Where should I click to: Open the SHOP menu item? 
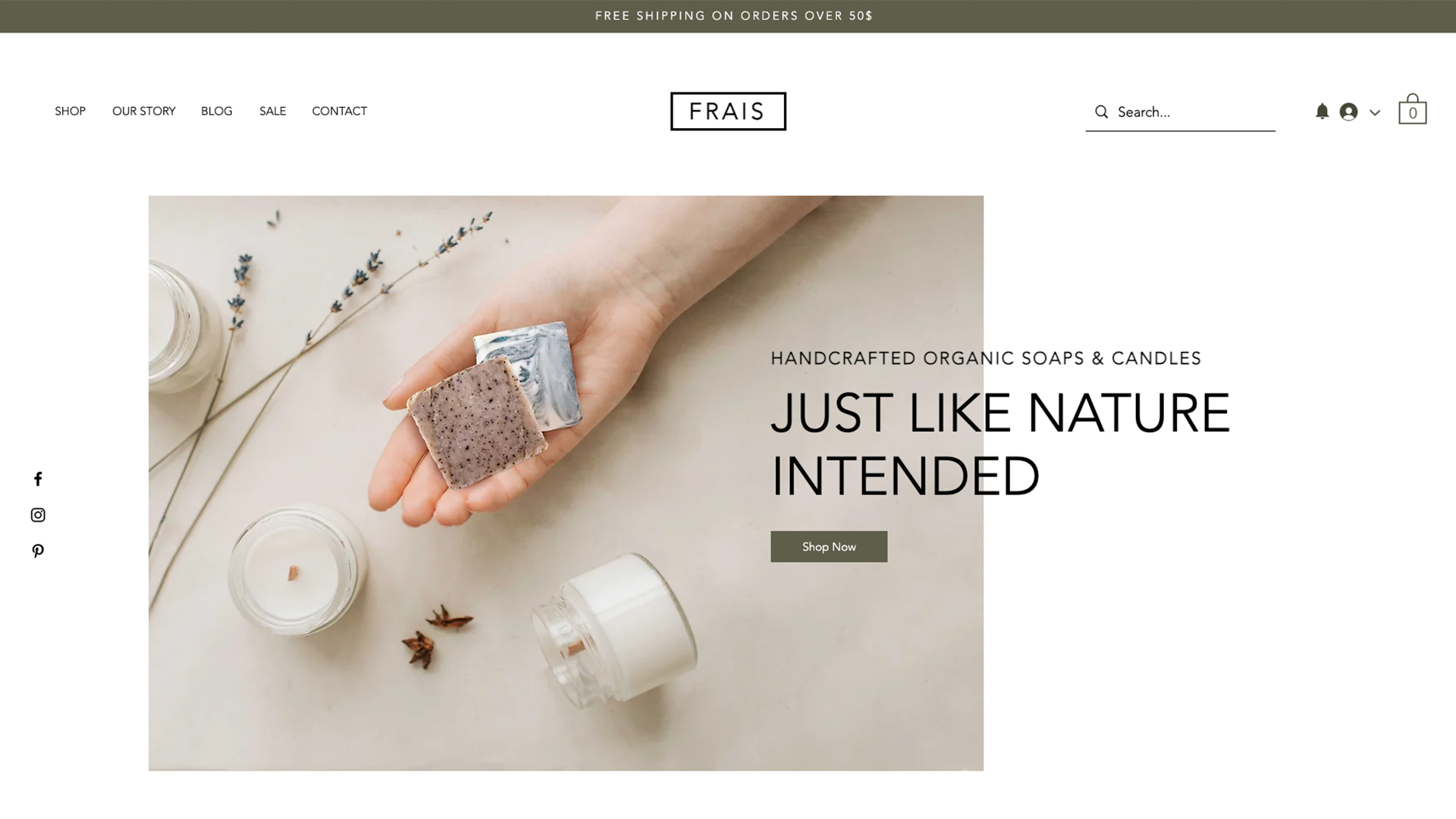point(70,111)
